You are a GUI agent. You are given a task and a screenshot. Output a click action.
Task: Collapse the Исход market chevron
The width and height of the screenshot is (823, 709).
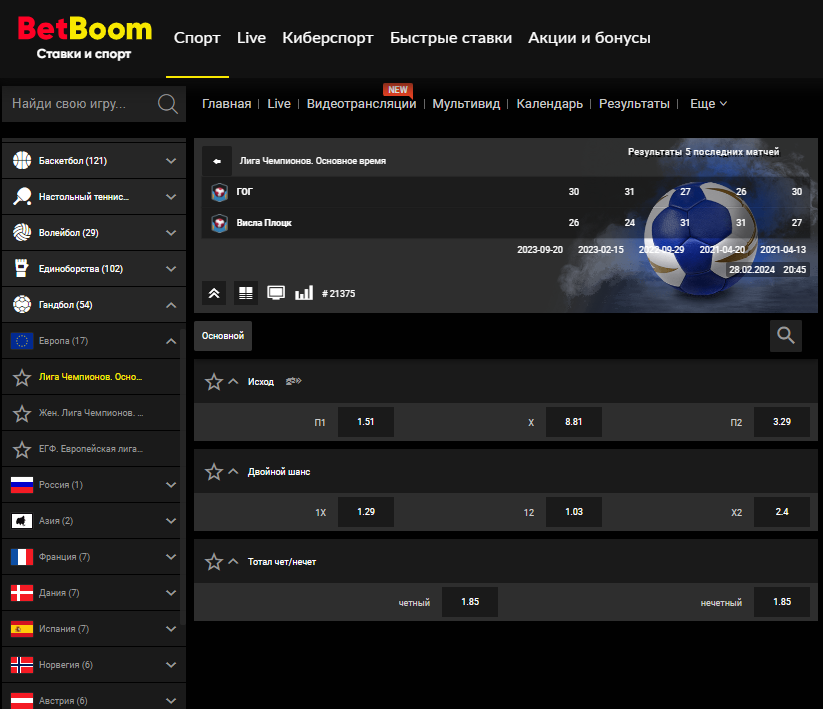[x=234, y=382]
